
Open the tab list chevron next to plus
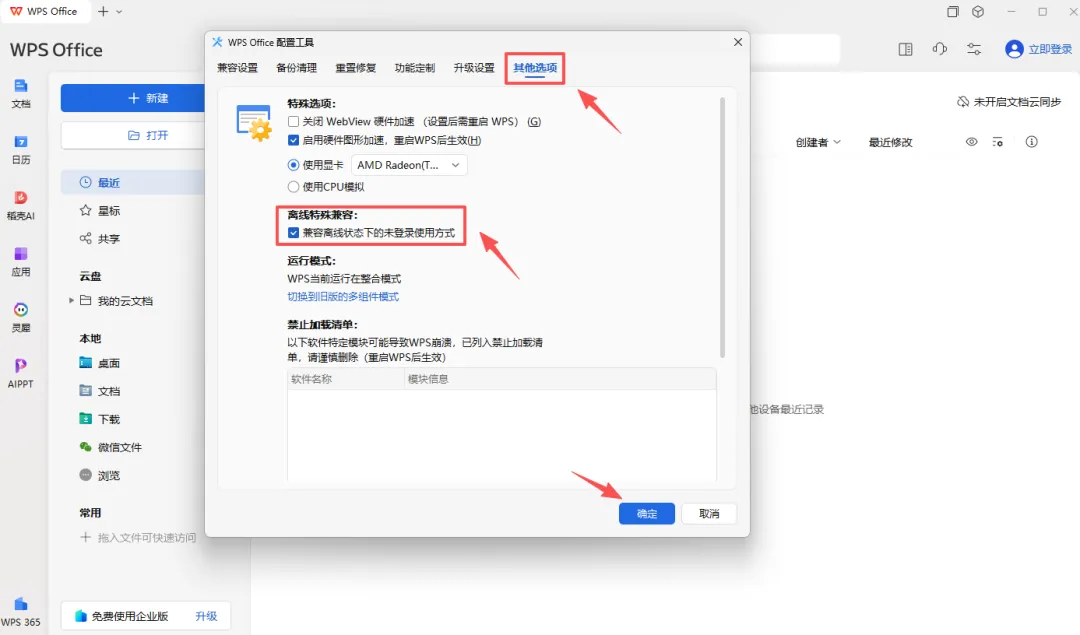119,12
